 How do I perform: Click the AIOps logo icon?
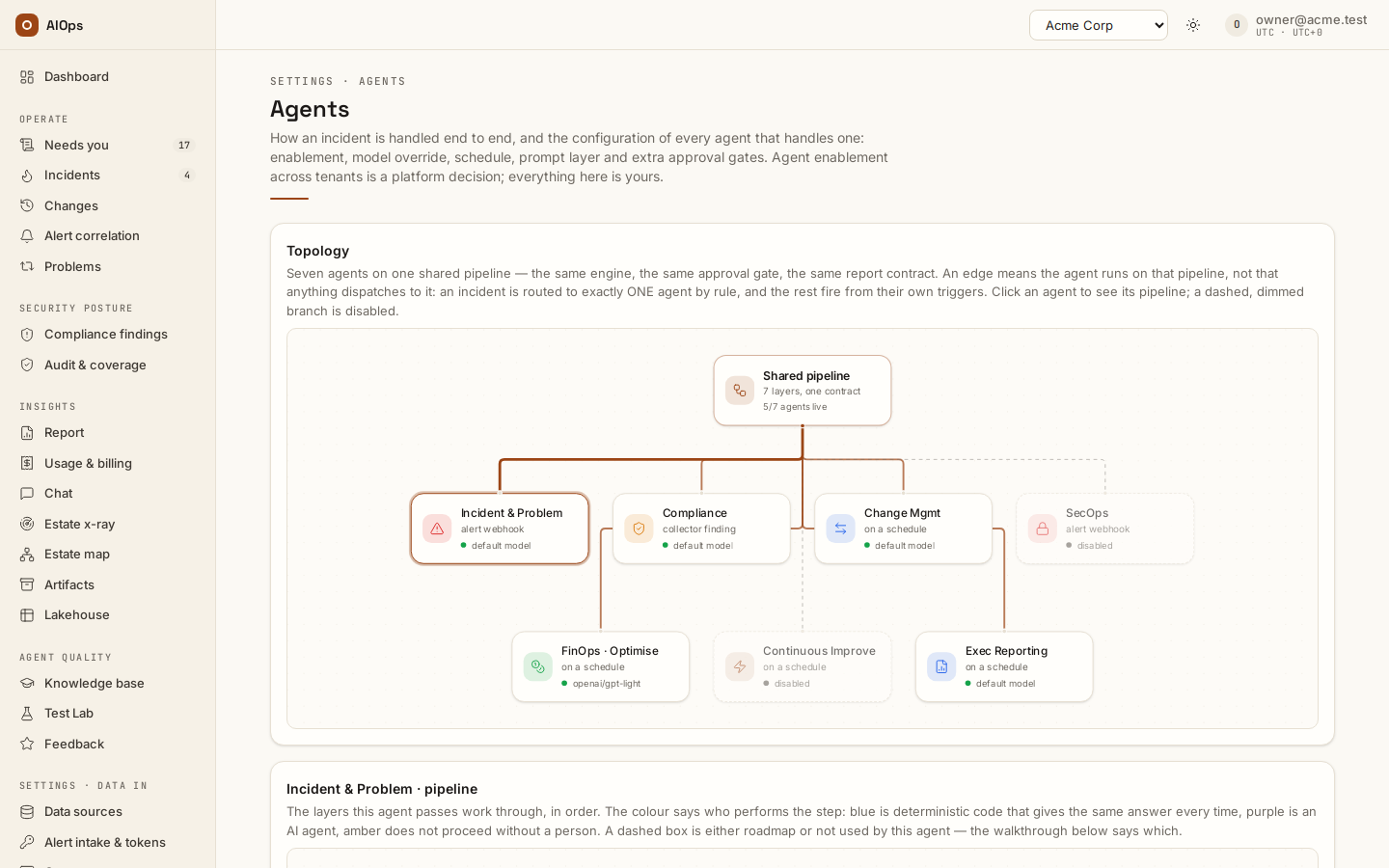27,25
